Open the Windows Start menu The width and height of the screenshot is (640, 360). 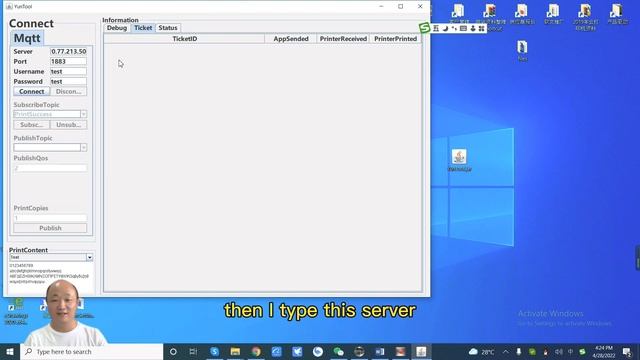[x=10, y=351]
